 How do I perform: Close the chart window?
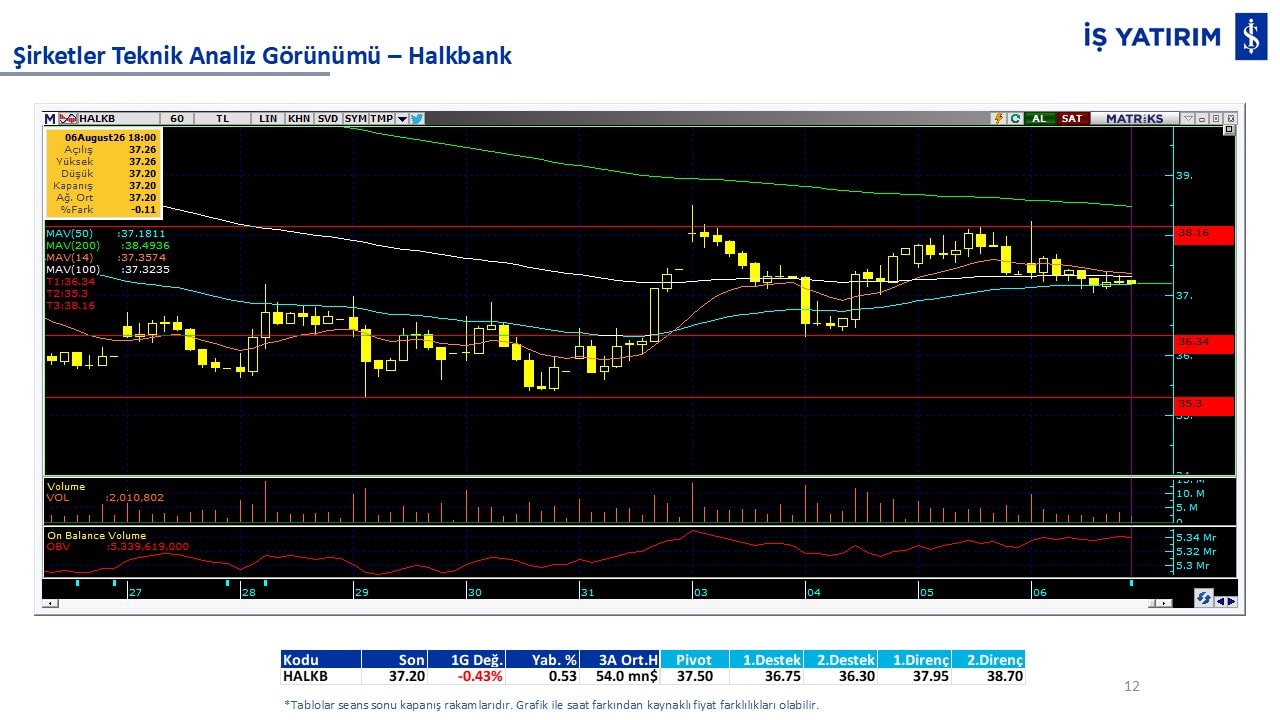[1229, 118]
